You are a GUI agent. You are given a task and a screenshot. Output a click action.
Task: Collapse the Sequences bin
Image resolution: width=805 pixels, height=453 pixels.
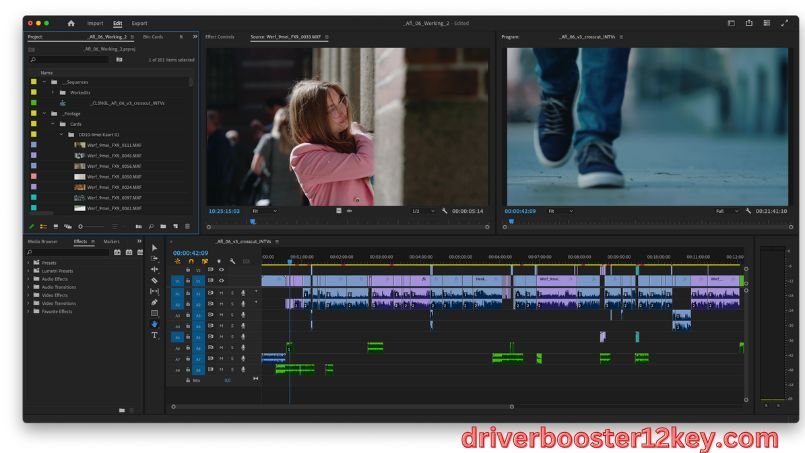point(44,82)
